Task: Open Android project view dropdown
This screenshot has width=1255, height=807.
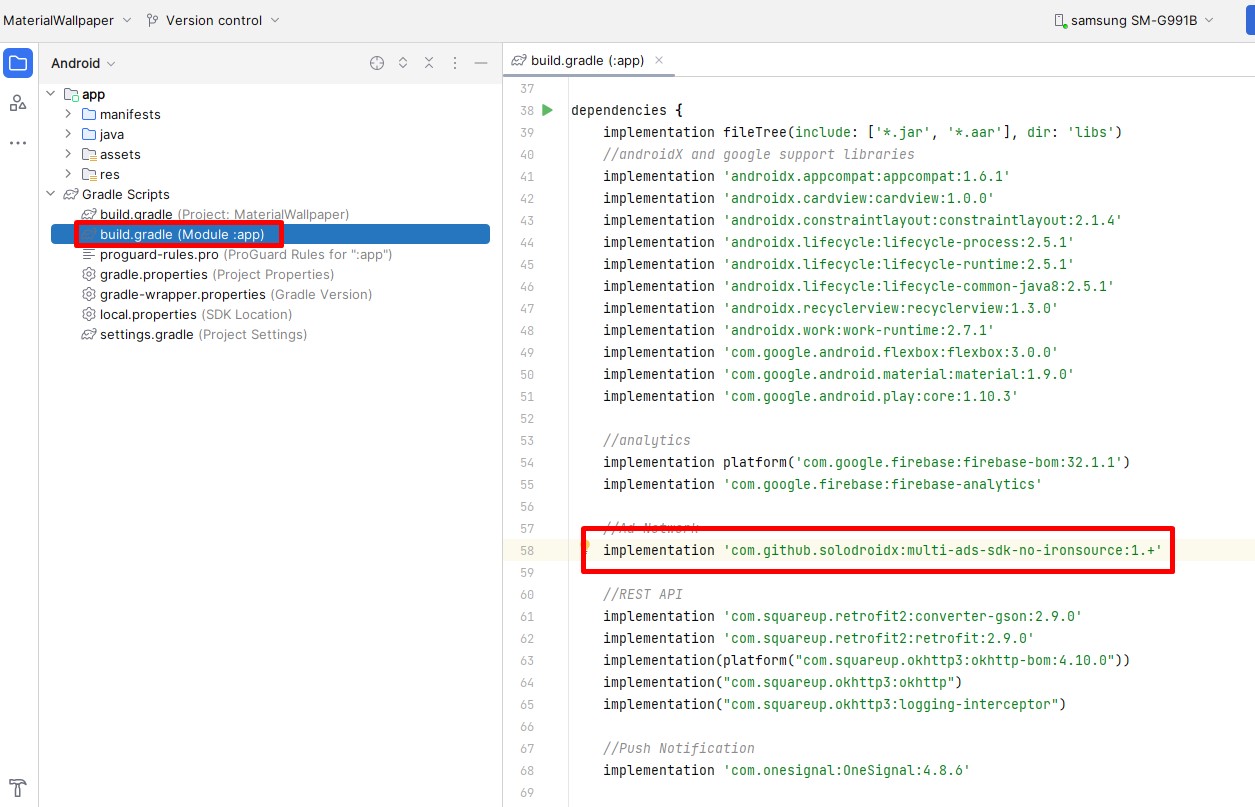Action: pyautogui.click(x=84, y=63)
